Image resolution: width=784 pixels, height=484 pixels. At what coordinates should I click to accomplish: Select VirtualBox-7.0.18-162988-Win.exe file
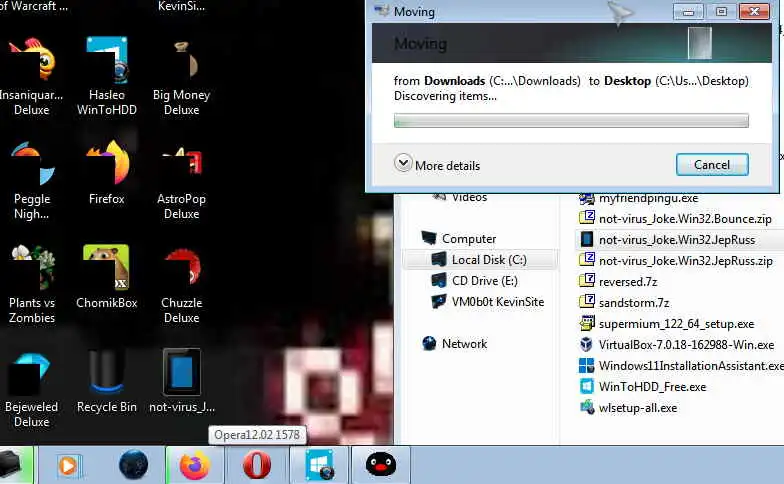[x=676, y=344]
